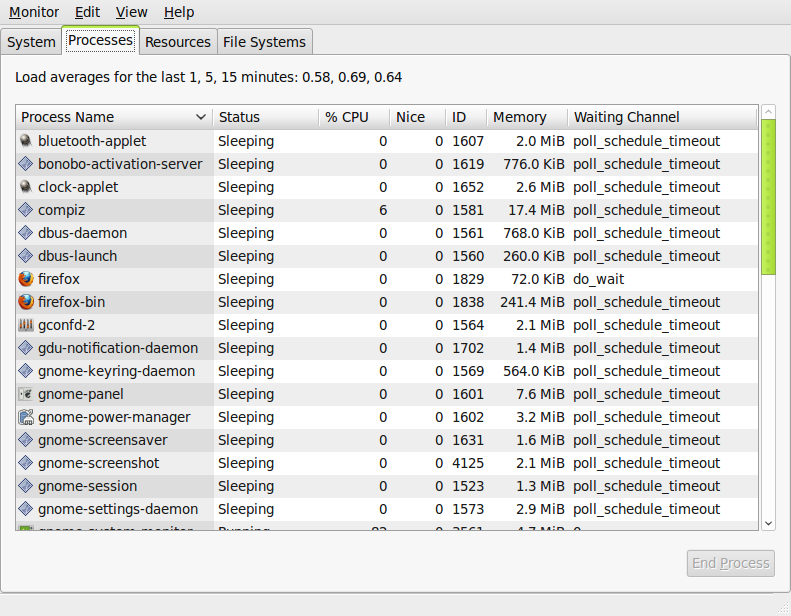The image size is (791, 616).
Task: Click the gnome-session process icon
Action: click(26, 486)
